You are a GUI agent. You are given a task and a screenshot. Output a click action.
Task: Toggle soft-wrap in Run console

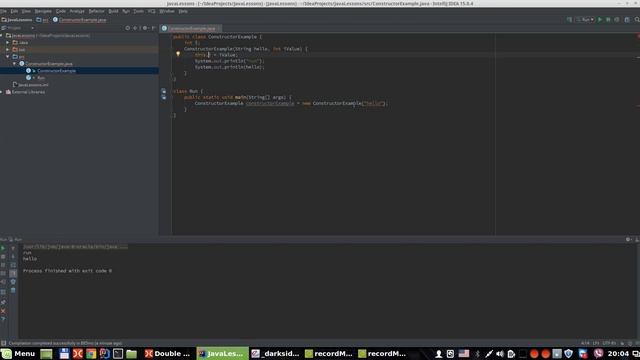(x=13, y=265)
